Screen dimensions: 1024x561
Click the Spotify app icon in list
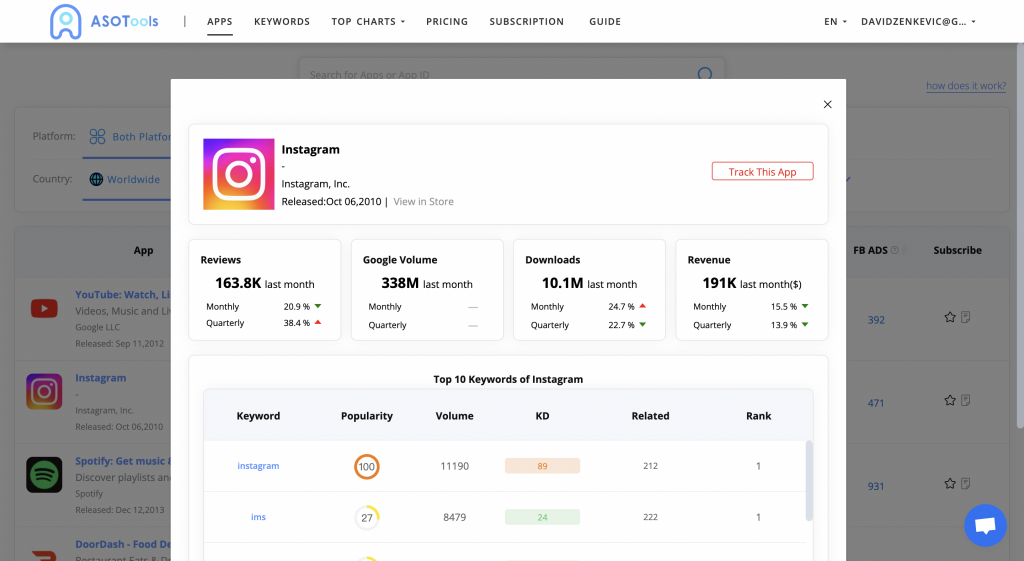(x=44, y=475)
